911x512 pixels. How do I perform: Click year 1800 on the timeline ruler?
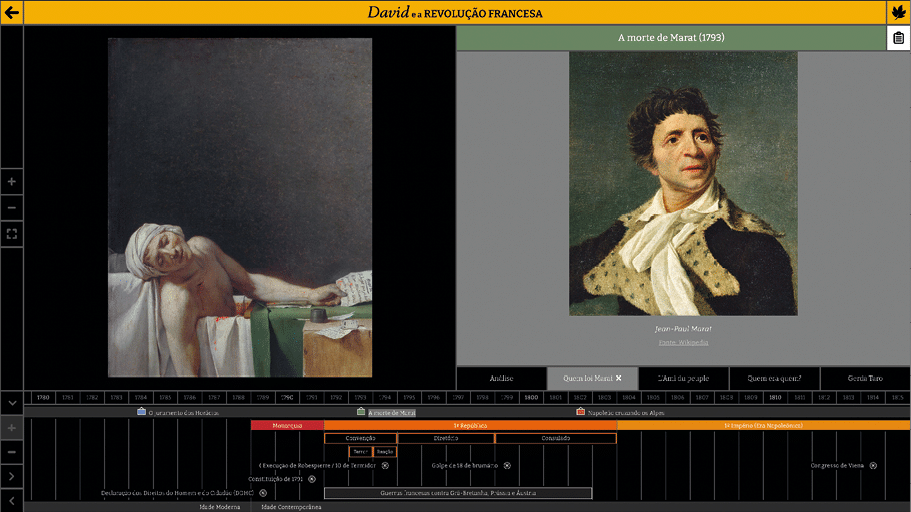[x=531, y=398]
